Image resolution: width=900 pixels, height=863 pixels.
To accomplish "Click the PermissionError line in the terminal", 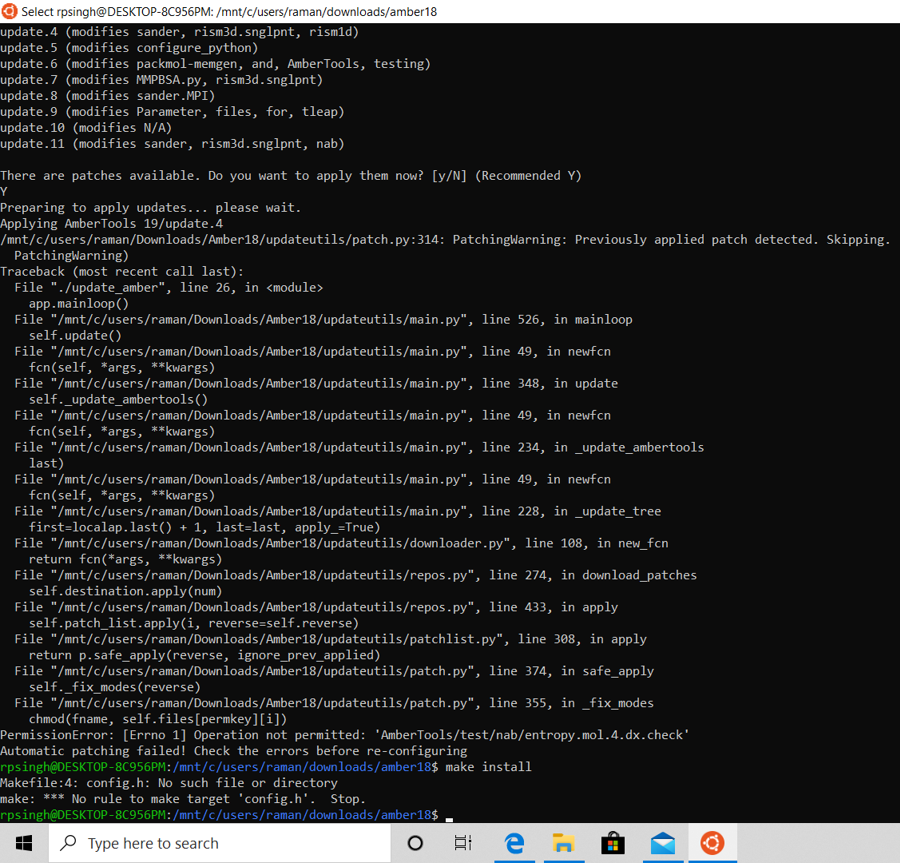I will 344,735.
